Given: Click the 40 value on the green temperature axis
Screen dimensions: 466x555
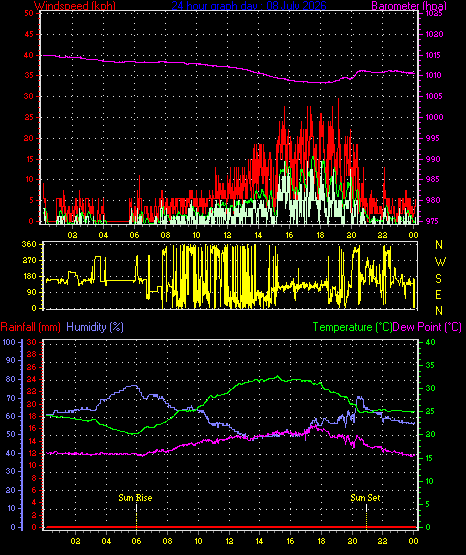Looking at the screenshot, I should tap(430, 342).
